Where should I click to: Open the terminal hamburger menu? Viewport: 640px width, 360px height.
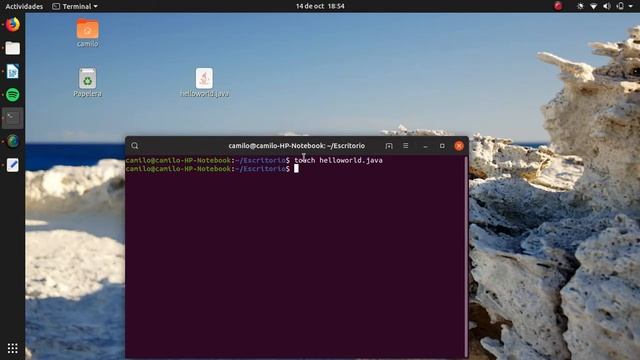pyautogui.click(x=405, y=146)
